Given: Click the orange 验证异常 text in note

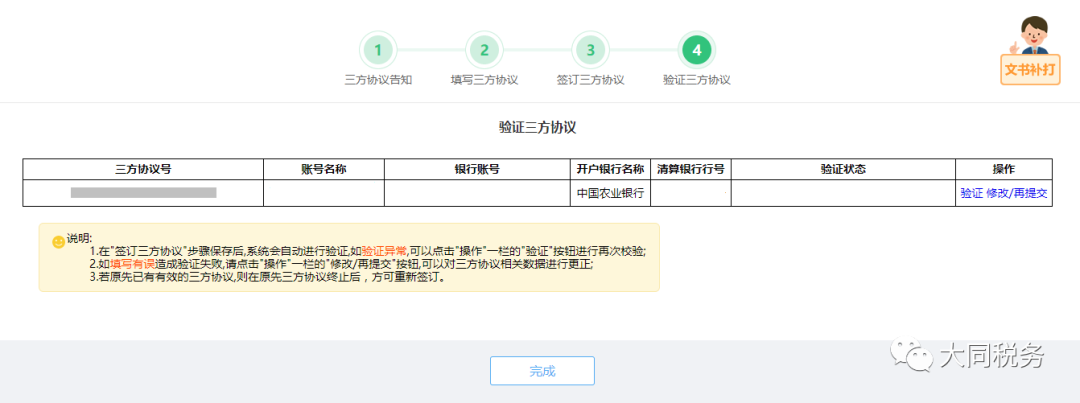Looking at the screenshot, I should pos(384,251).
